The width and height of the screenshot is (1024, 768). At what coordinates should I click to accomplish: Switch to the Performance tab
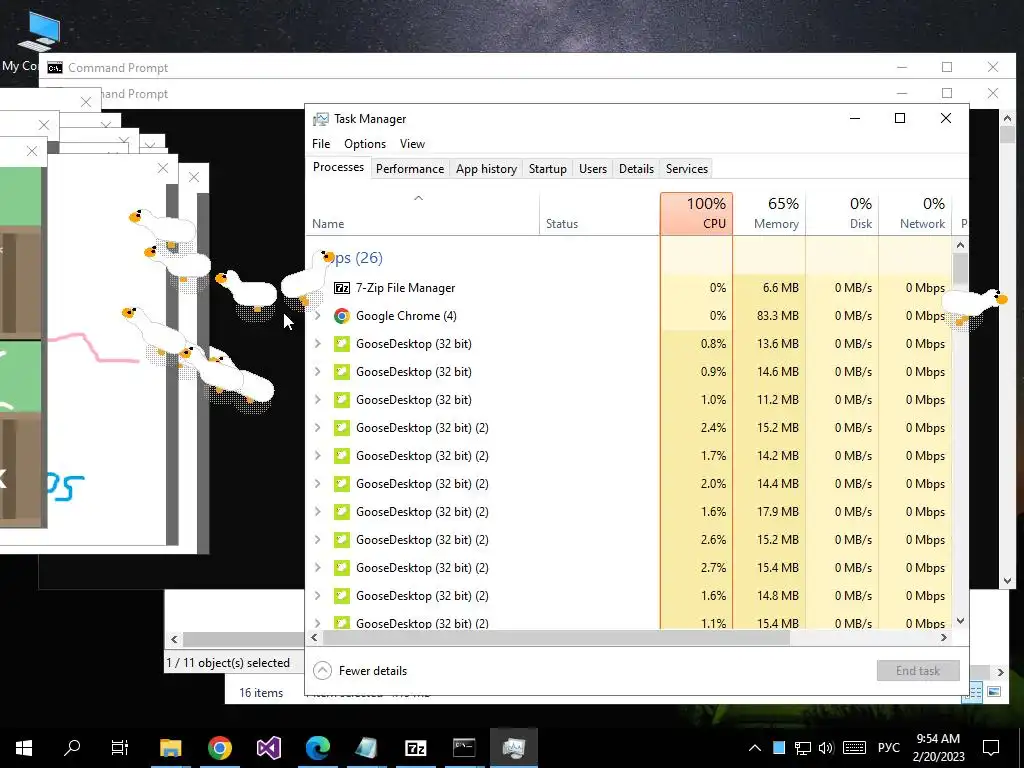point(410,168)
